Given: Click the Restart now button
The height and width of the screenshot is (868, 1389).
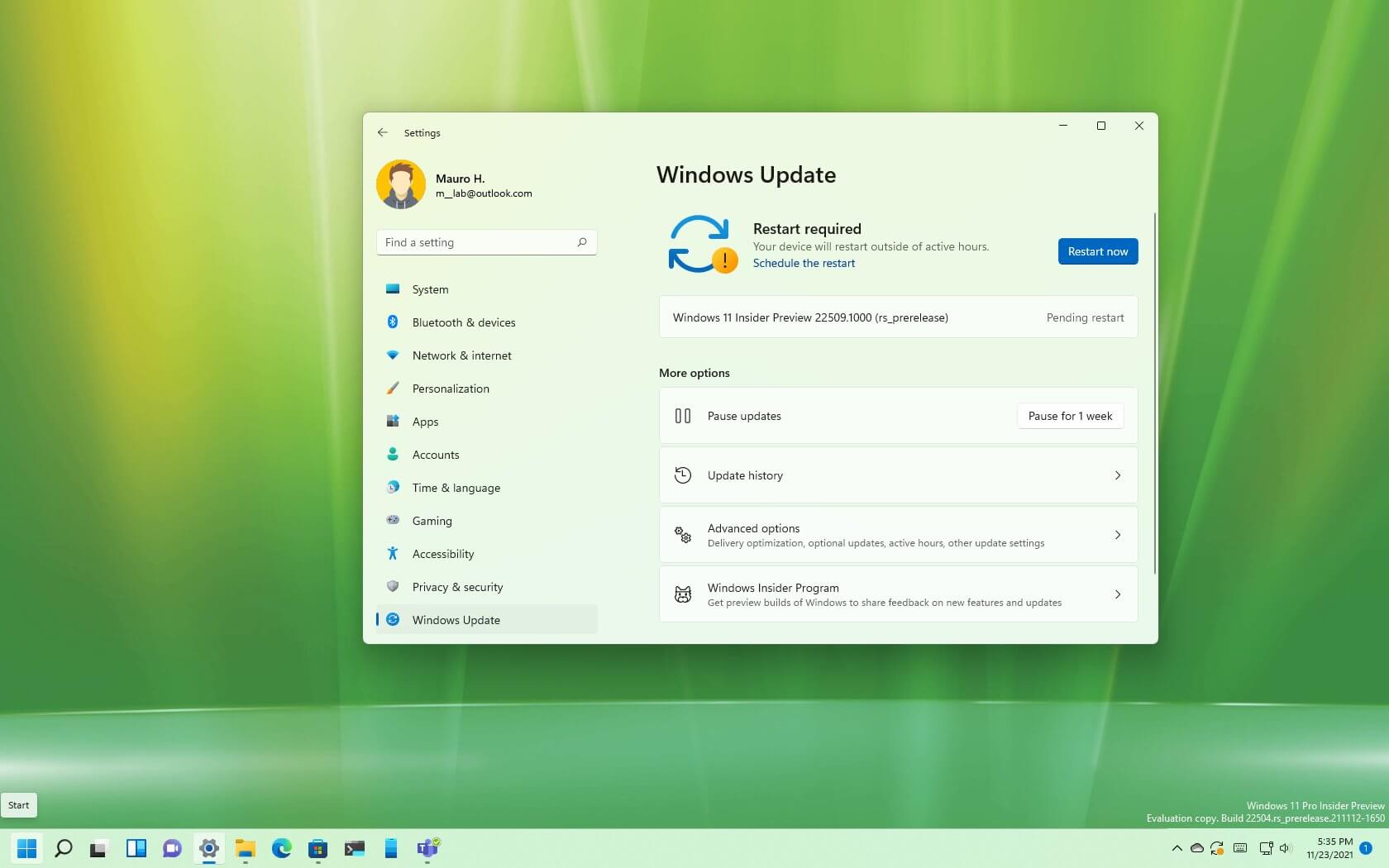Looking at the screenshot, I should tap(1097, 251).
